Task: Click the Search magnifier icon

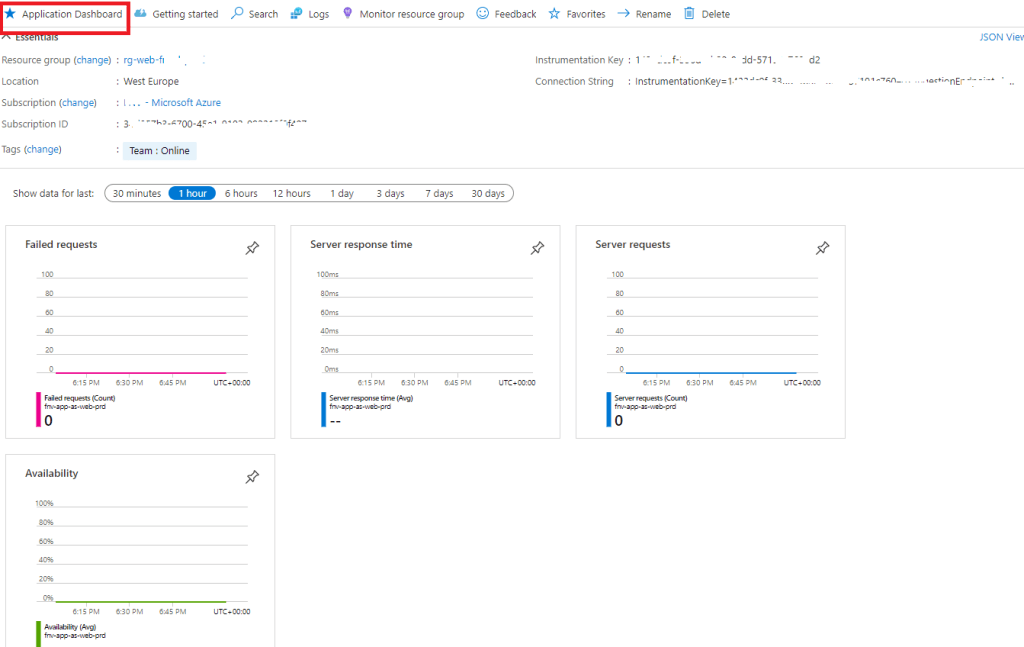Action: pos(237,13)
